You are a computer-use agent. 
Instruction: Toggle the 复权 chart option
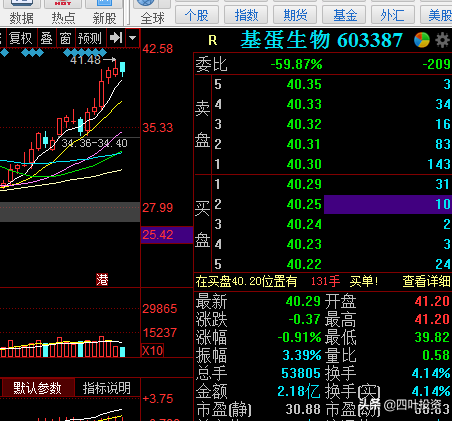tap(21, 38)
